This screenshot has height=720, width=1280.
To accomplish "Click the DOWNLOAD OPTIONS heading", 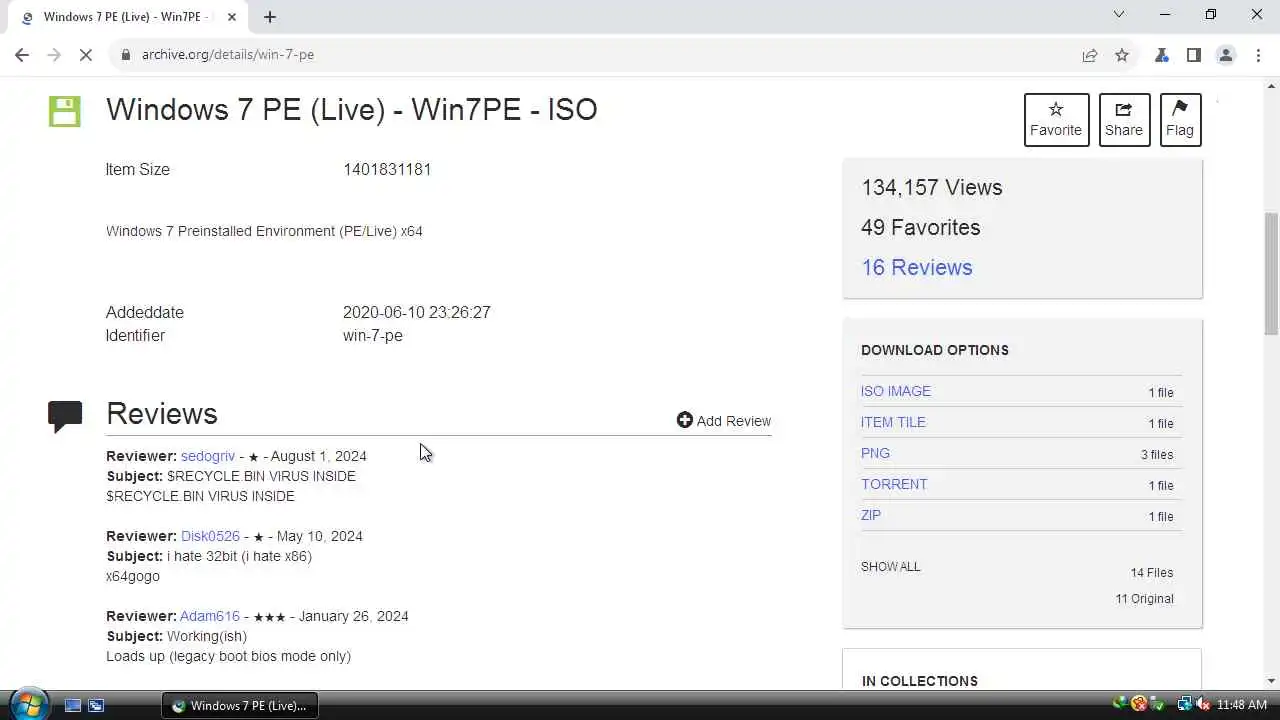I will (x=935, y=350).
